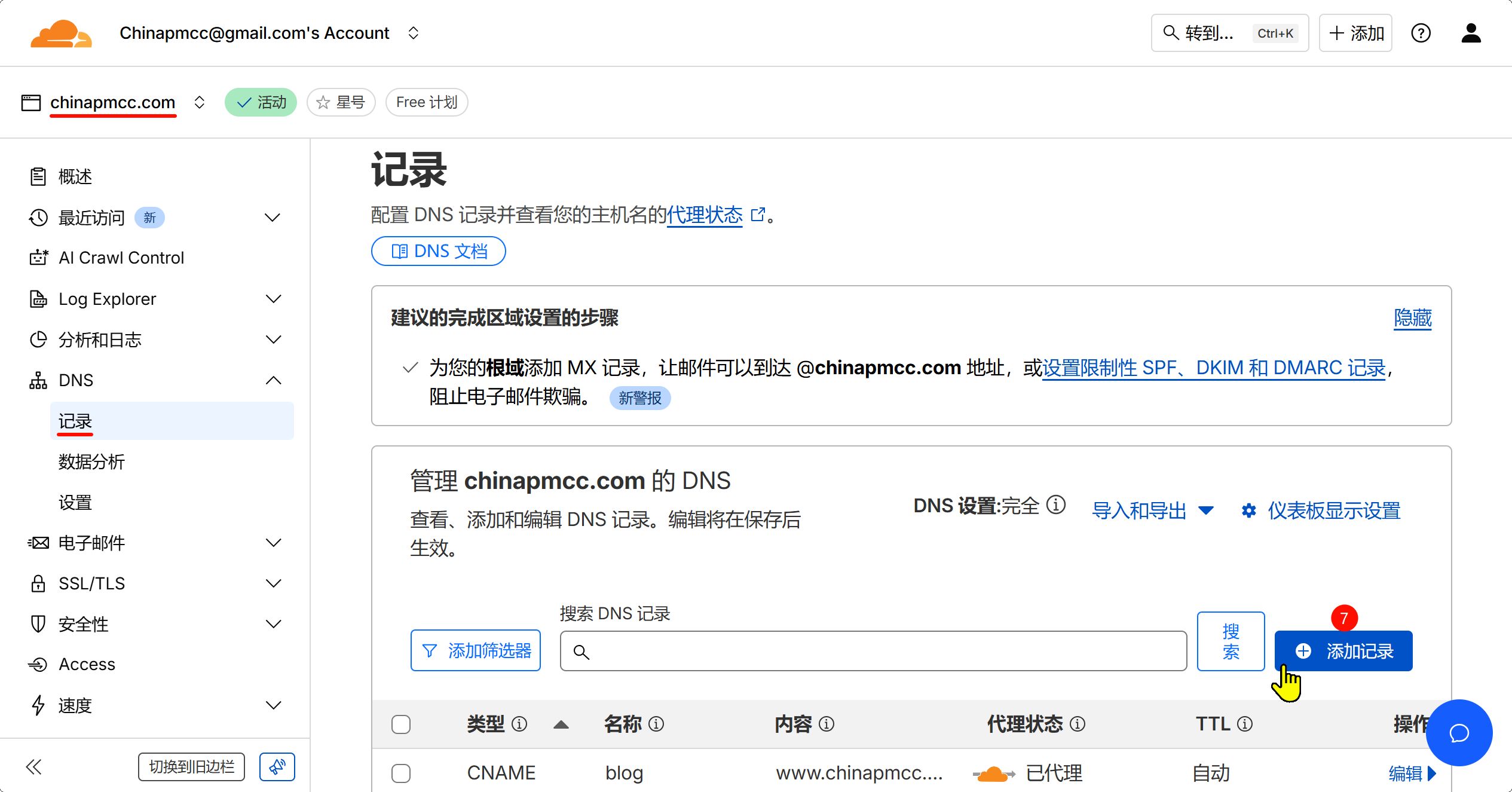Image resolution: width=1512 pixels, height=792 pixels.
Task: Expand the 导入和导出 dropdown
Action: point(1152,510)
